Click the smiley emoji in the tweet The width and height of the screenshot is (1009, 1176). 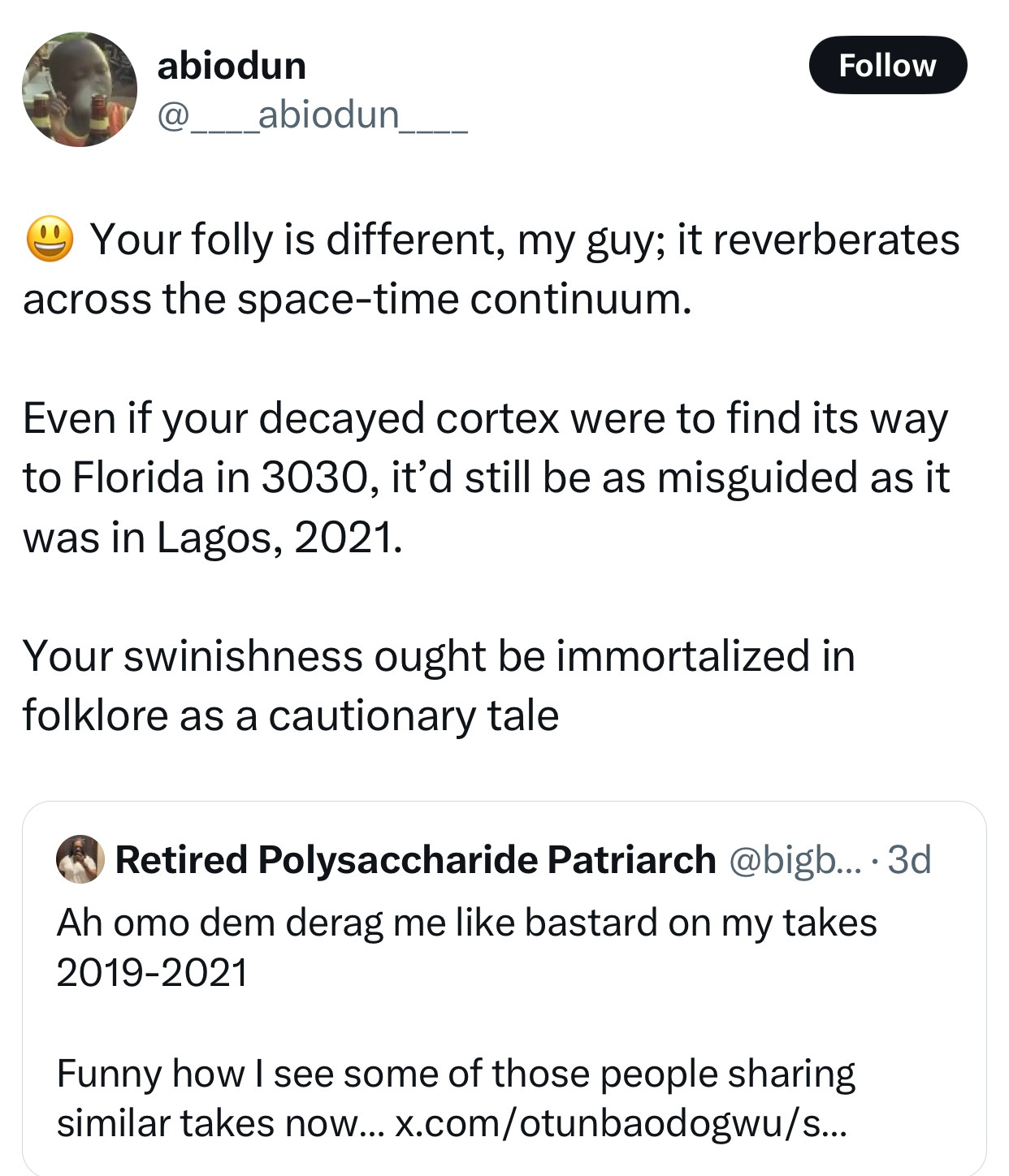tap(50, 240)
